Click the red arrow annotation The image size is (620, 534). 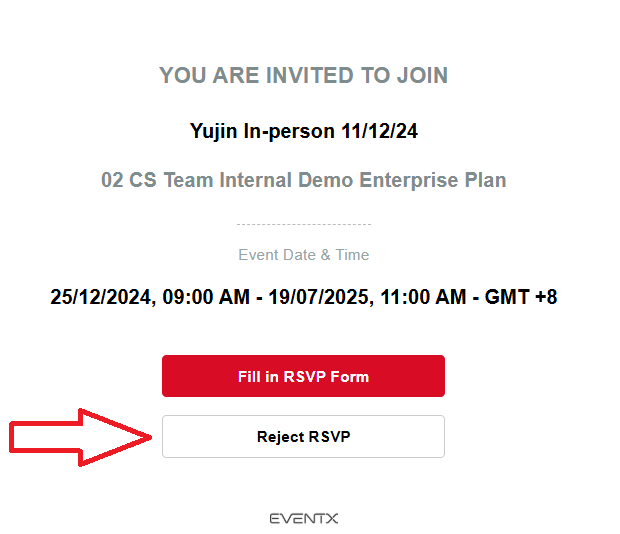(81, 437)
